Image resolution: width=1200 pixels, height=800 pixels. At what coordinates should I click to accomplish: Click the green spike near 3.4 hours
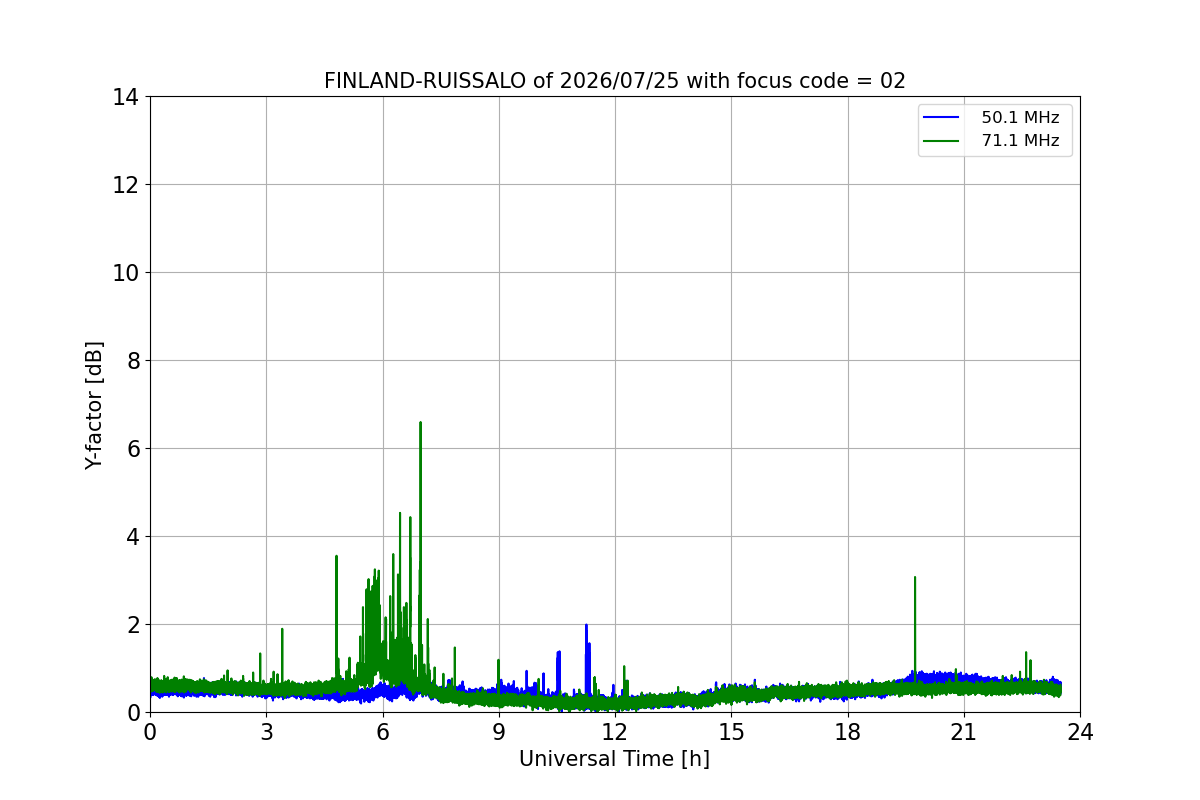282,631
